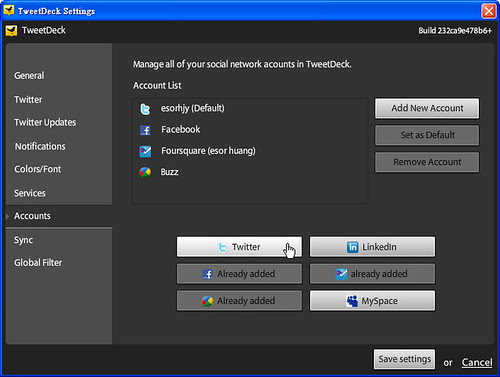
Task: Click the Cancel link
Action: (x=477, y=362)
